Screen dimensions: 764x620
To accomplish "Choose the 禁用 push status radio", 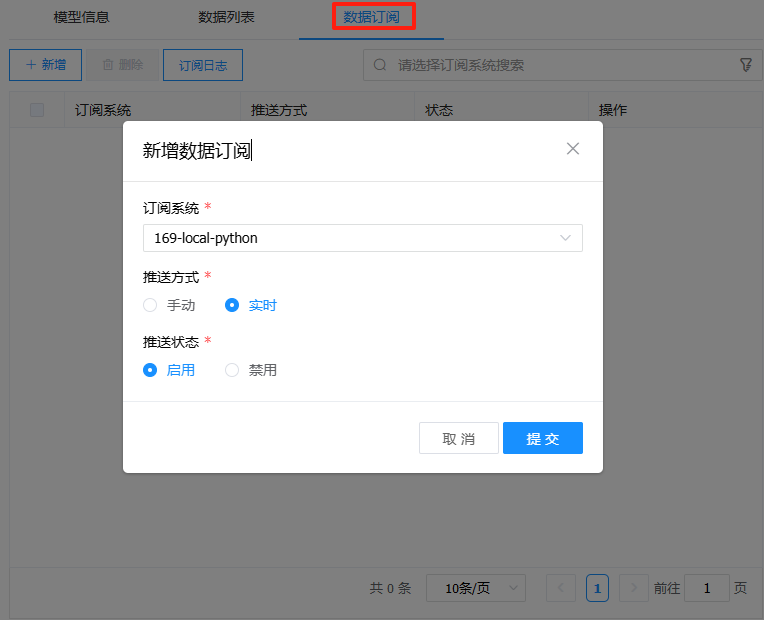I will pyautogui.click(x=232, y=370).
